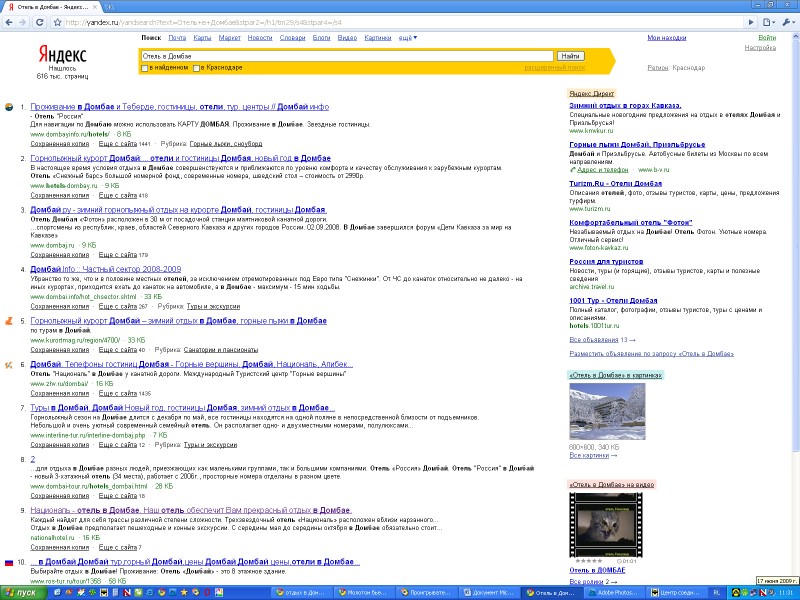
Task: Click the browser Back arrow button
Action: [9, 21]
